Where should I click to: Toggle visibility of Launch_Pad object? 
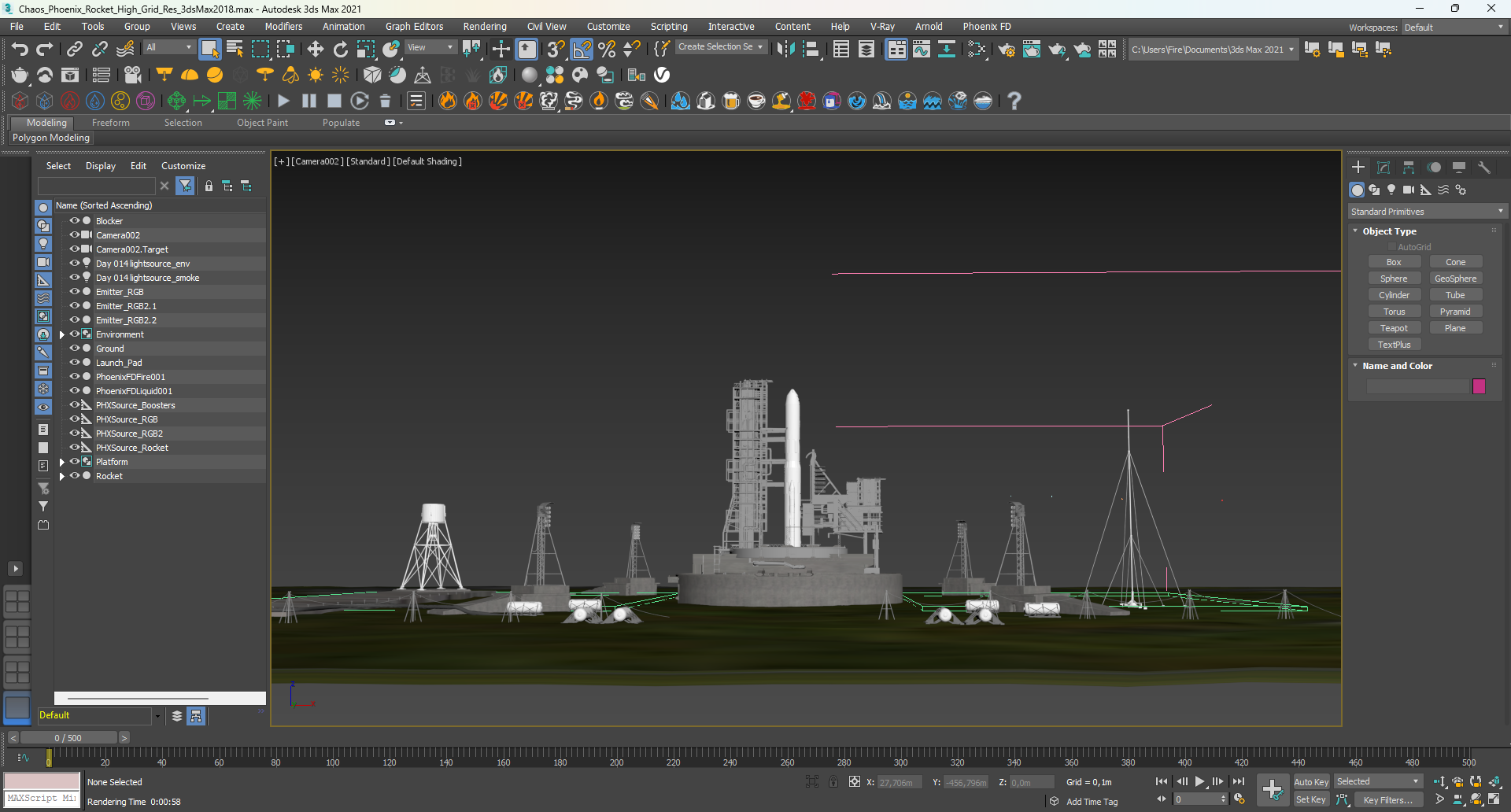click(x=75, y=363)
